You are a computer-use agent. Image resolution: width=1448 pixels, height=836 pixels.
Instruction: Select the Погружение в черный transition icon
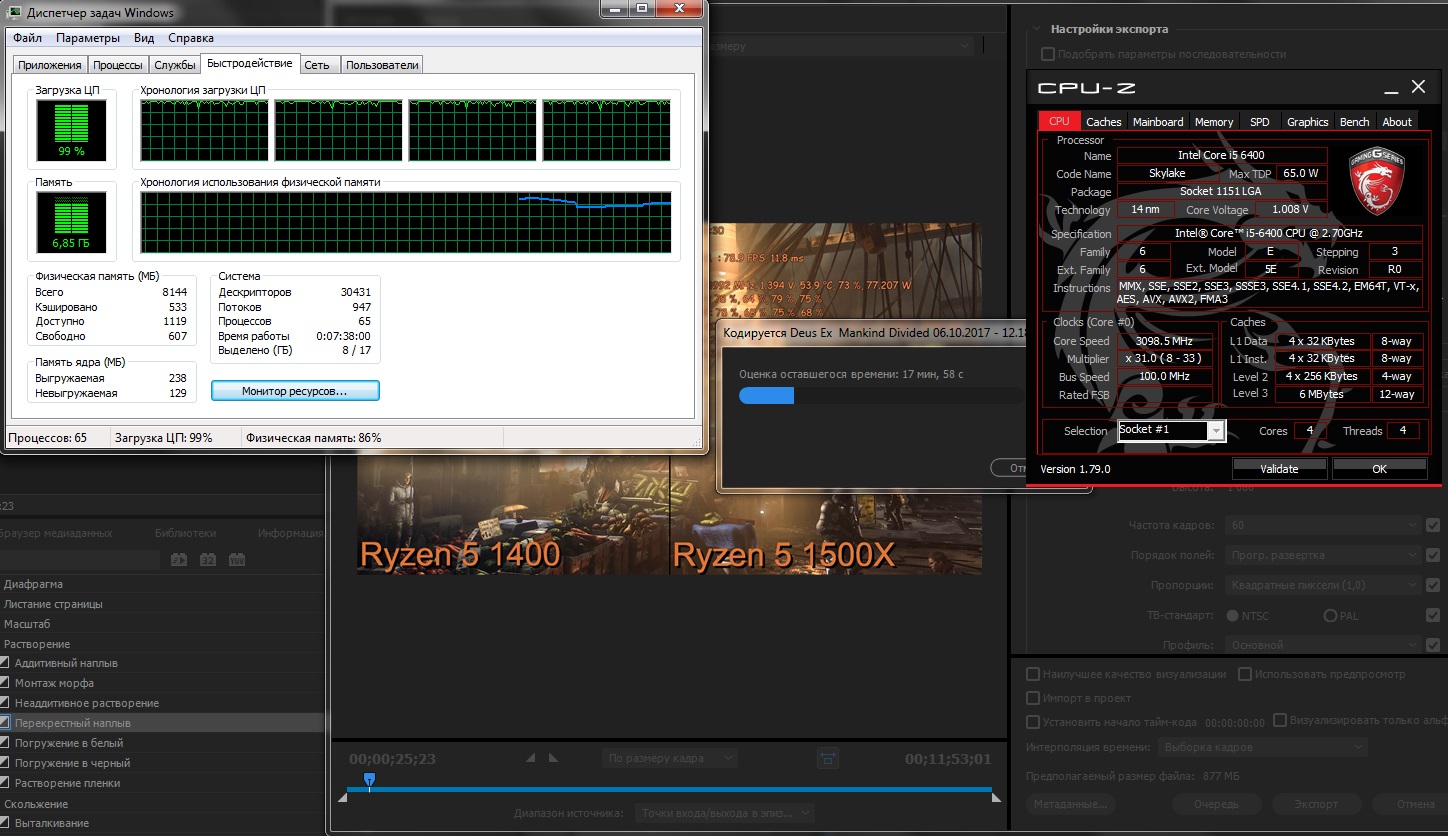click(x=5, y=763)
